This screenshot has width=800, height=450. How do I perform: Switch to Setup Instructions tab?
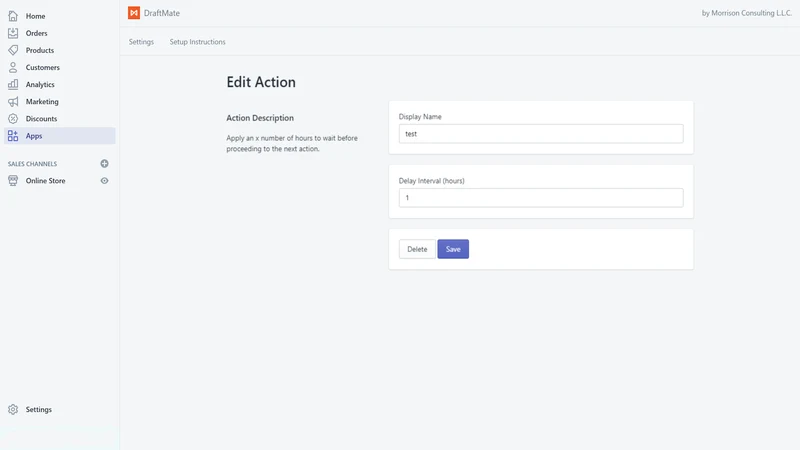tap(197, 42)
